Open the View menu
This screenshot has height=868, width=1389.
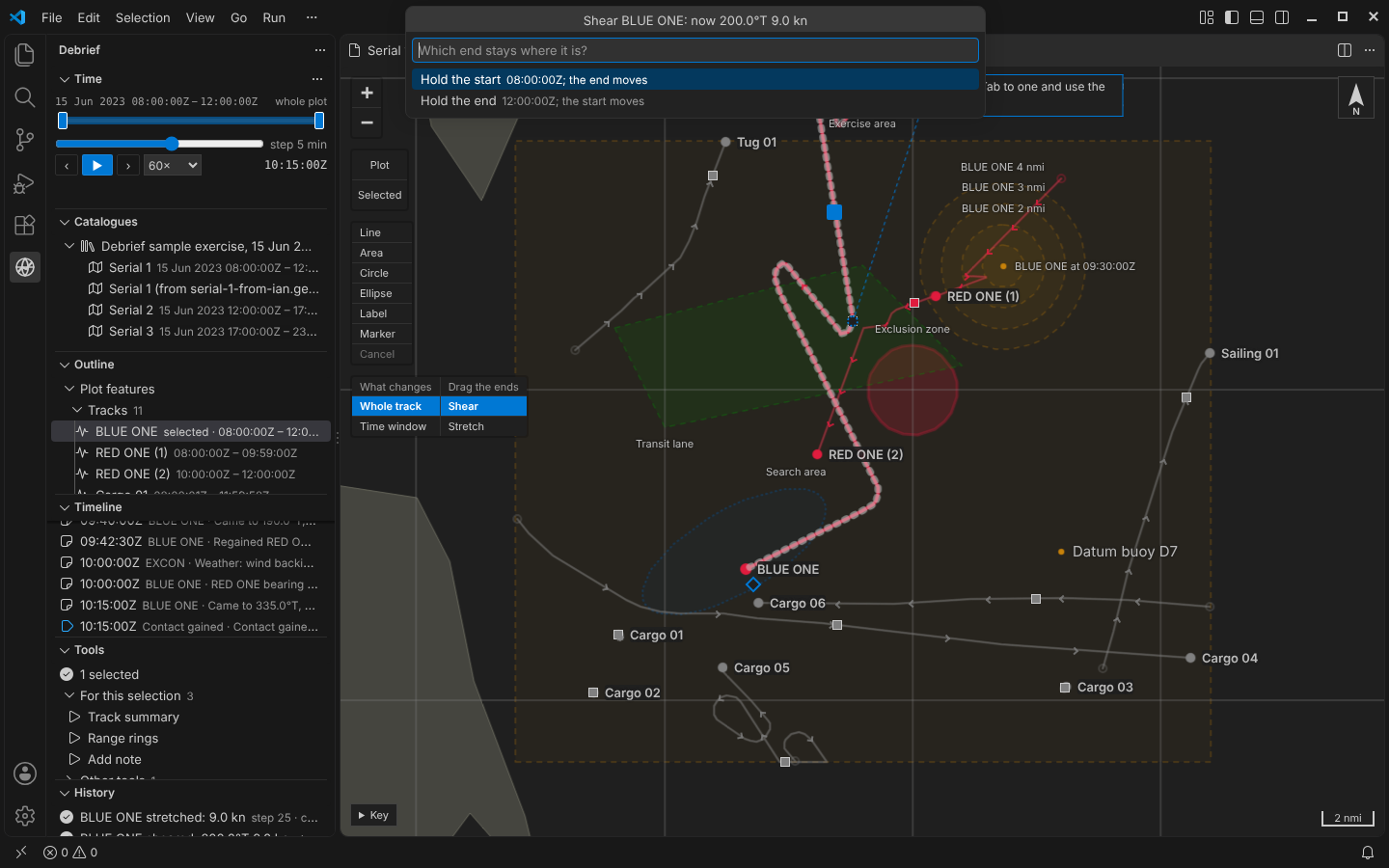point(201,17)
